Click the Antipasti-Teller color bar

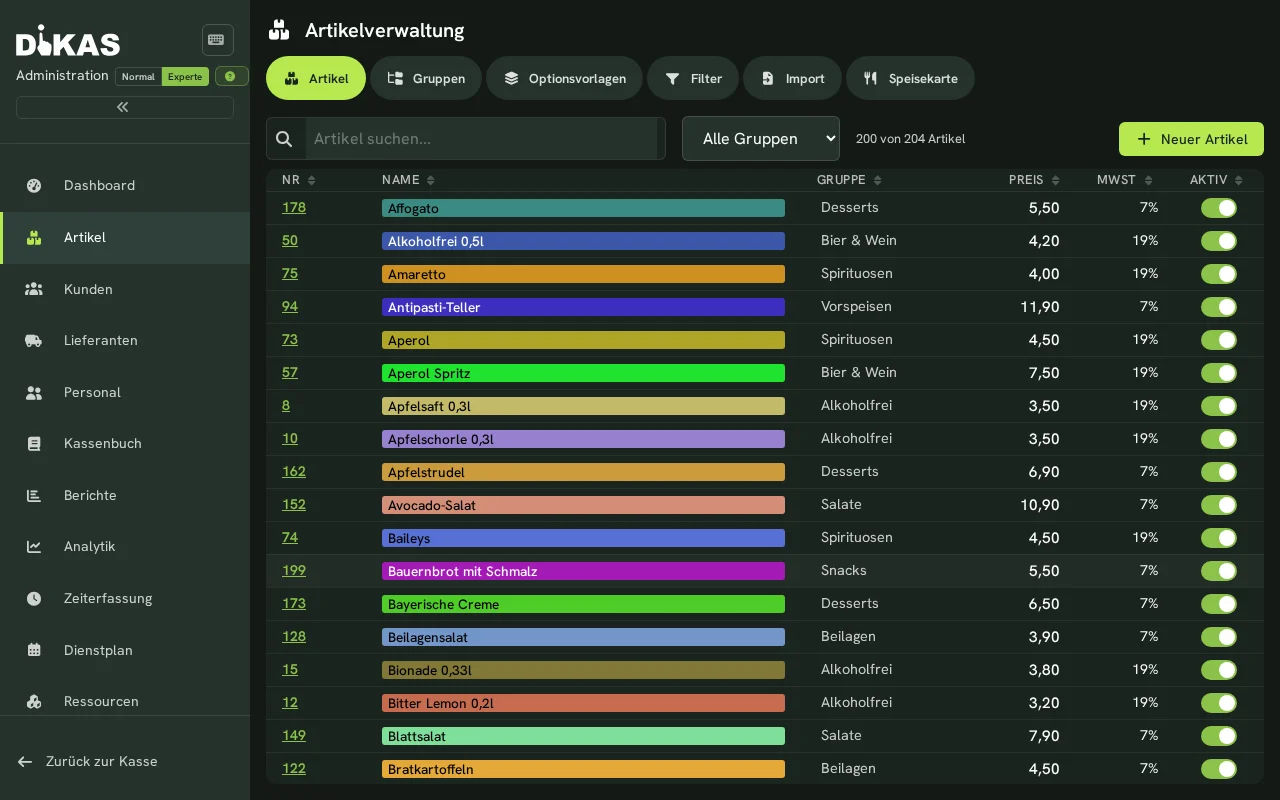[583, 307]
